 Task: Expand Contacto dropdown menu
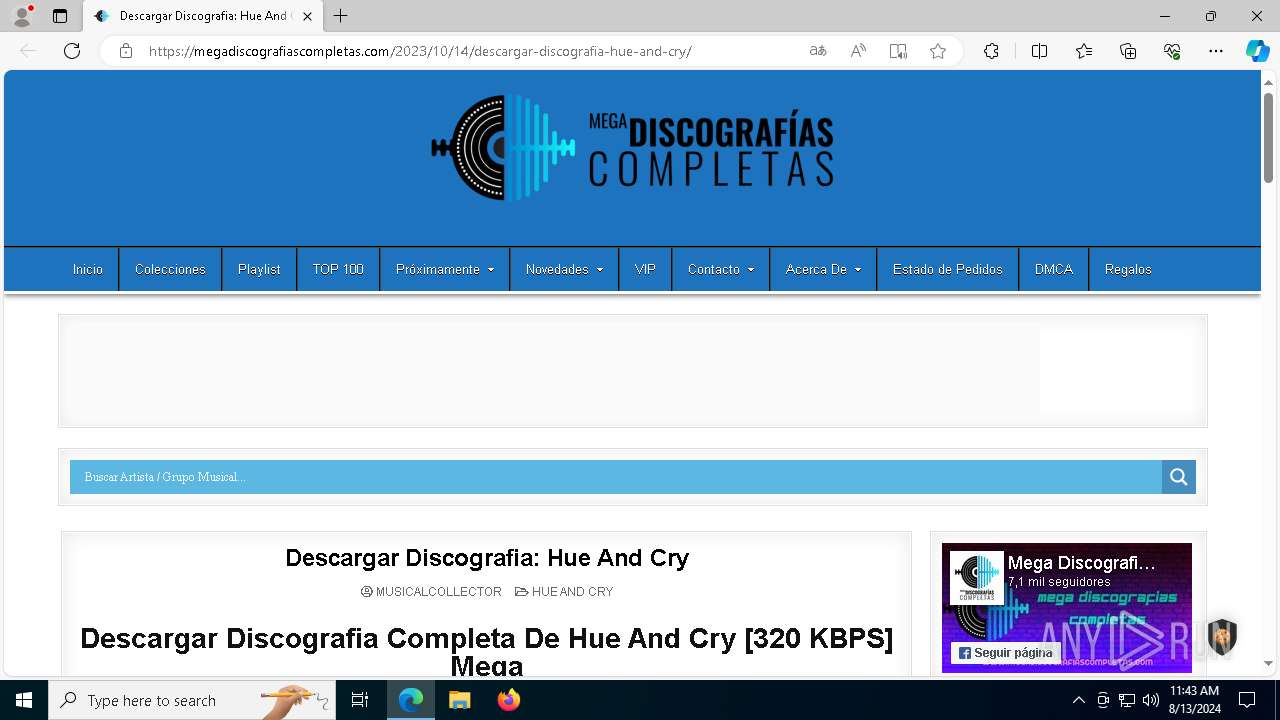pyautogui.click(x=721, y=269)
